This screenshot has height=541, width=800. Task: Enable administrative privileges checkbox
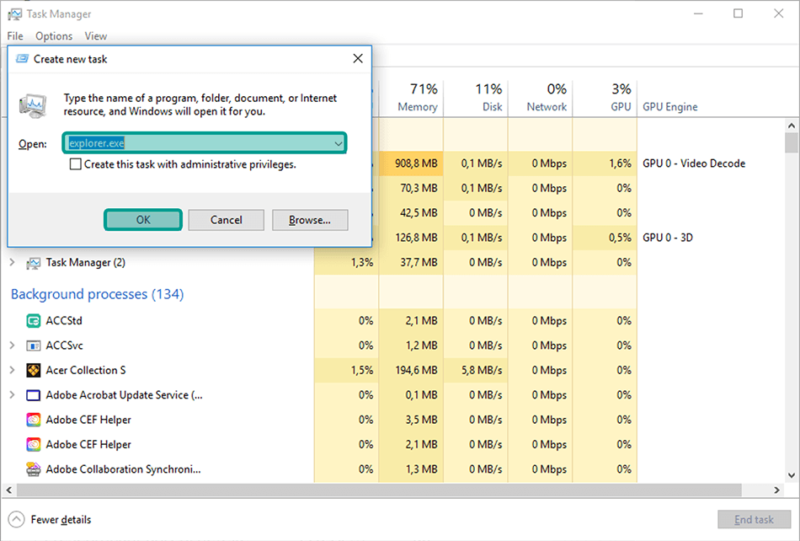[x=75, y=164]
